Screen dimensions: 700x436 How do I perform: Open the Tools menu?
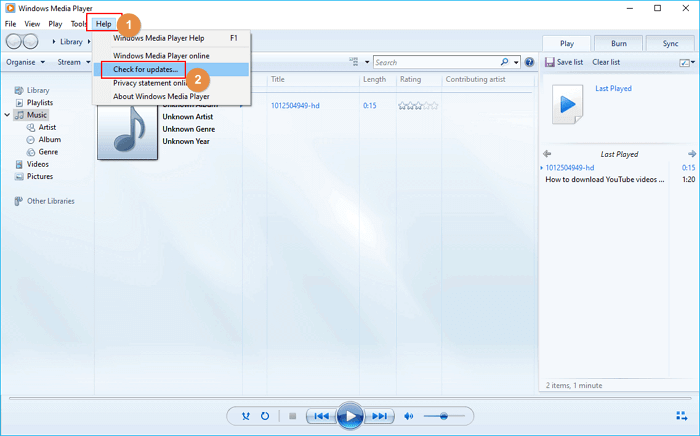click(x=79, y=24)
